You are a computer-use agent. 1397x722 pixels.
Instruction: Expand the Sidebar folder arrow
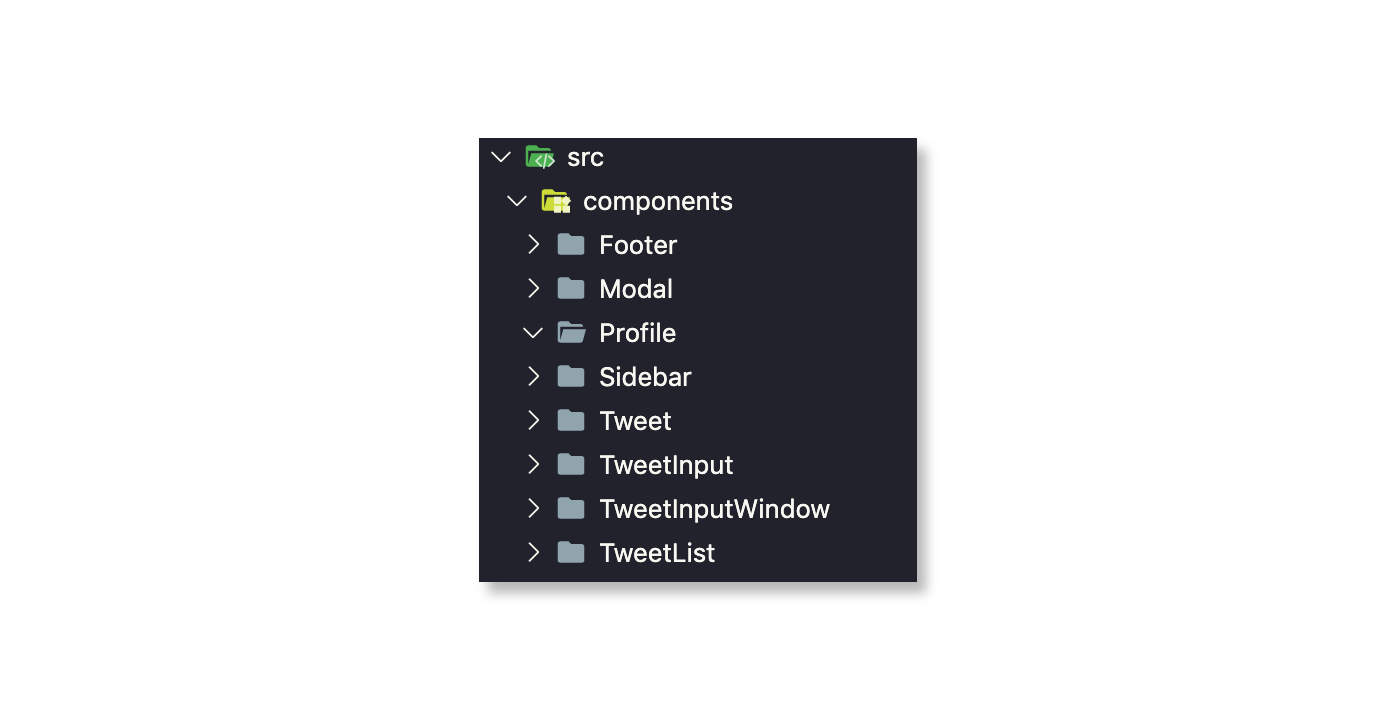click(533, 377)
